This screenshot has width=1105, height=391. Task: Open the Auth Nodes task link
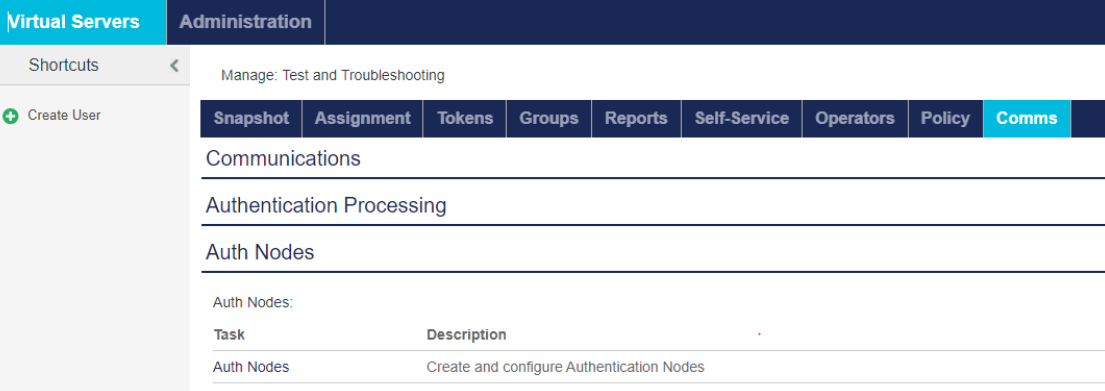pos(251,367)
